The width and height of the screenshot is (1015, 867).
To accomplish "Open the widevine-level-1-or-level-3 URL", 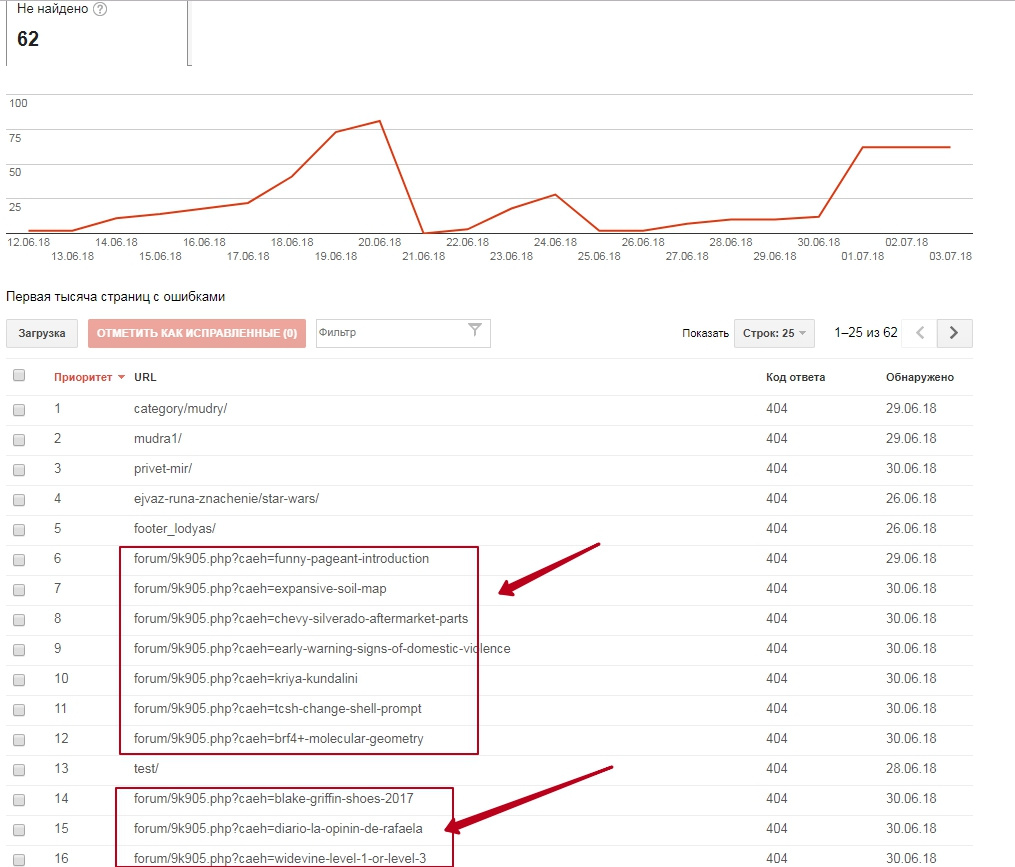I will [280, 859].
